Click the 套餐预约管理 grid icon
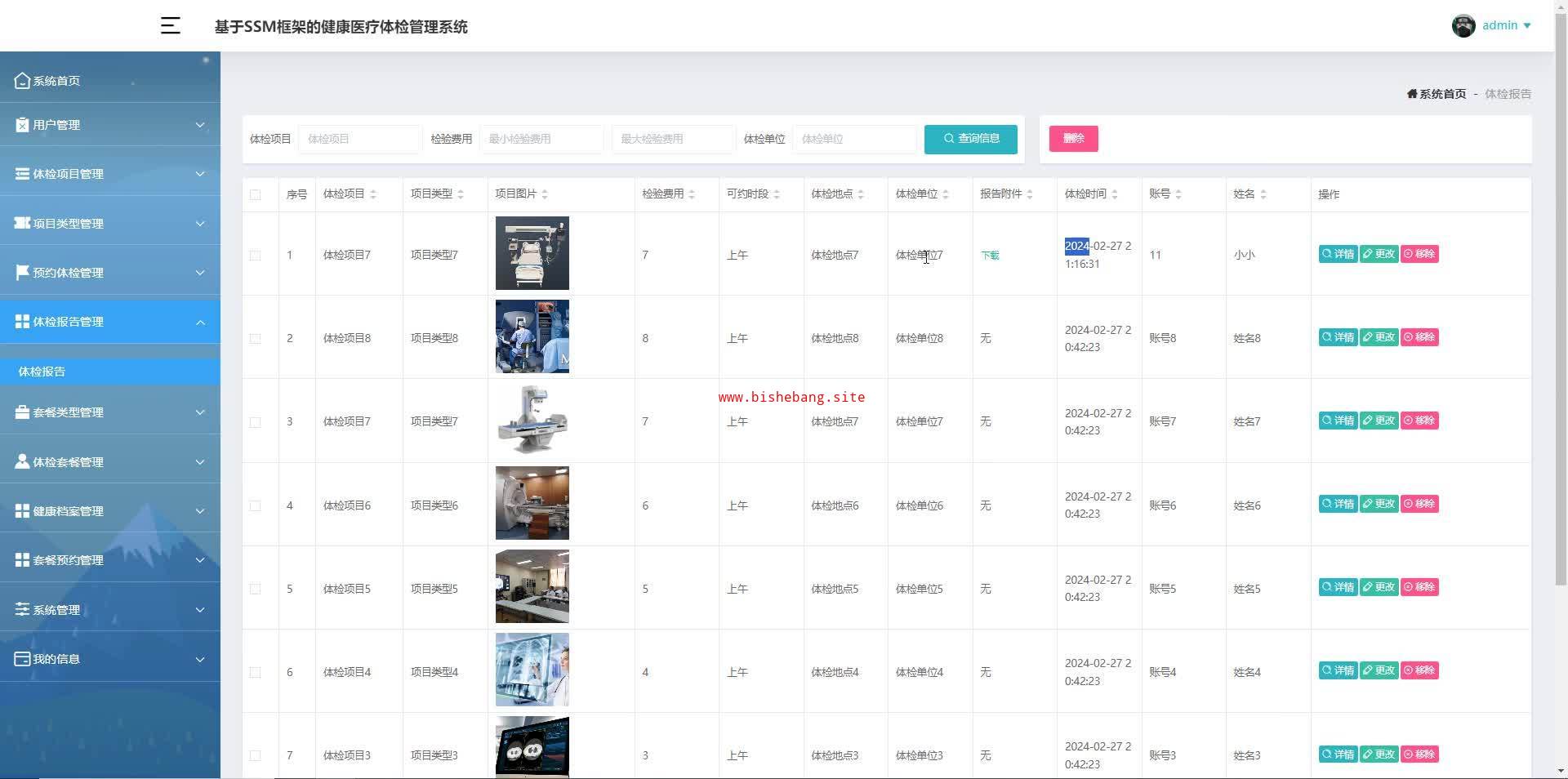This screenshot has width=1568, height=779. [x=22, y=559]
